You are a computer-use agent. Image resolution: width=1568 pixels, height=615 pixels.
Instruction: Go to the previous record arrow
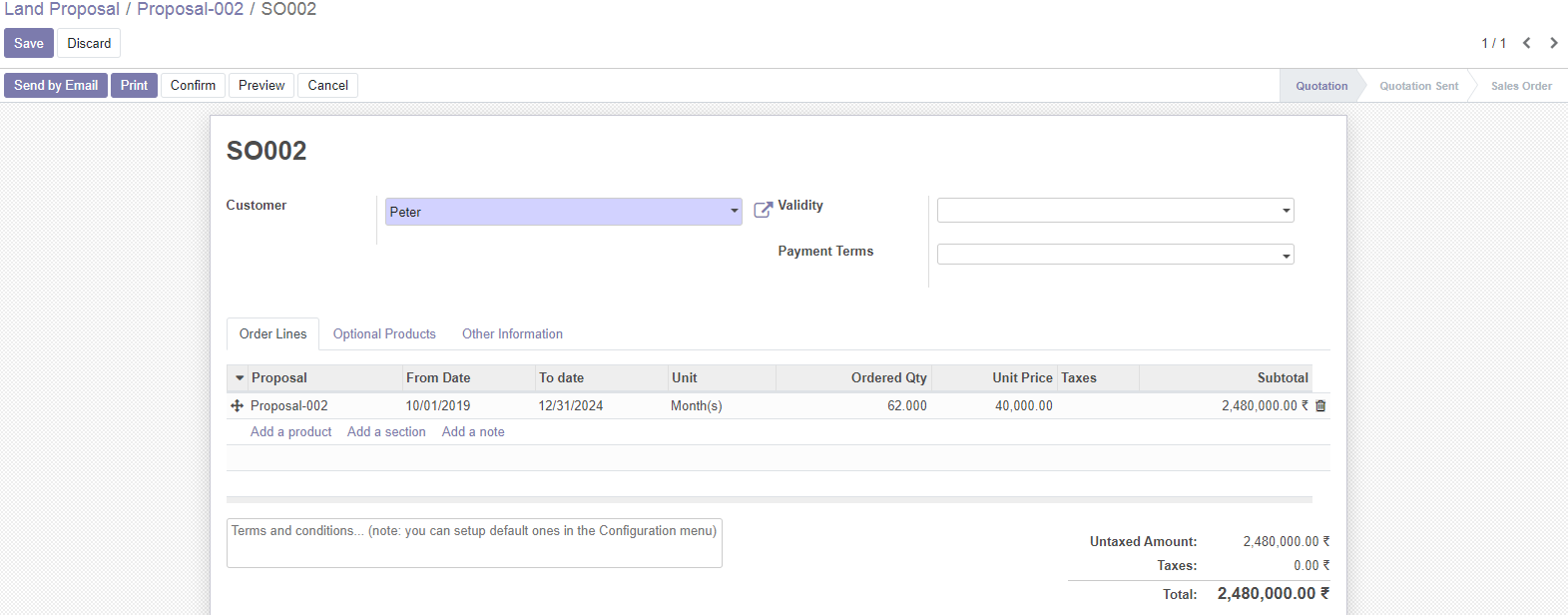point(1526,43)
